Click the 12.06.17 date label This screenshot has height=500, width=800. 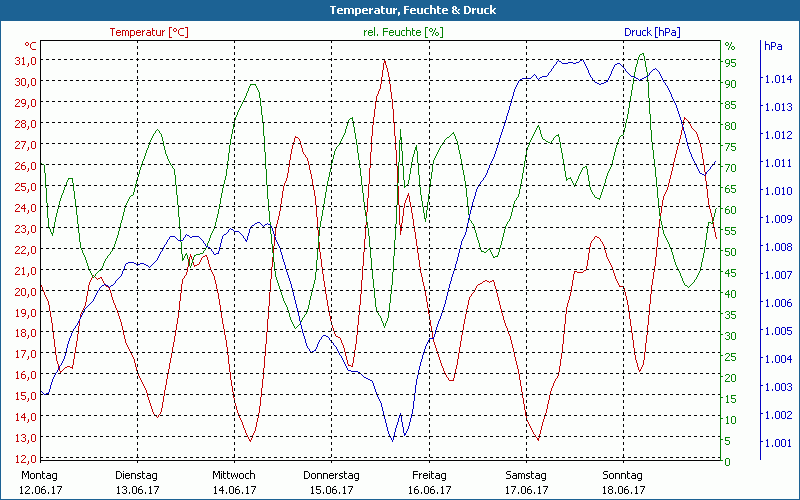(40, 490)
